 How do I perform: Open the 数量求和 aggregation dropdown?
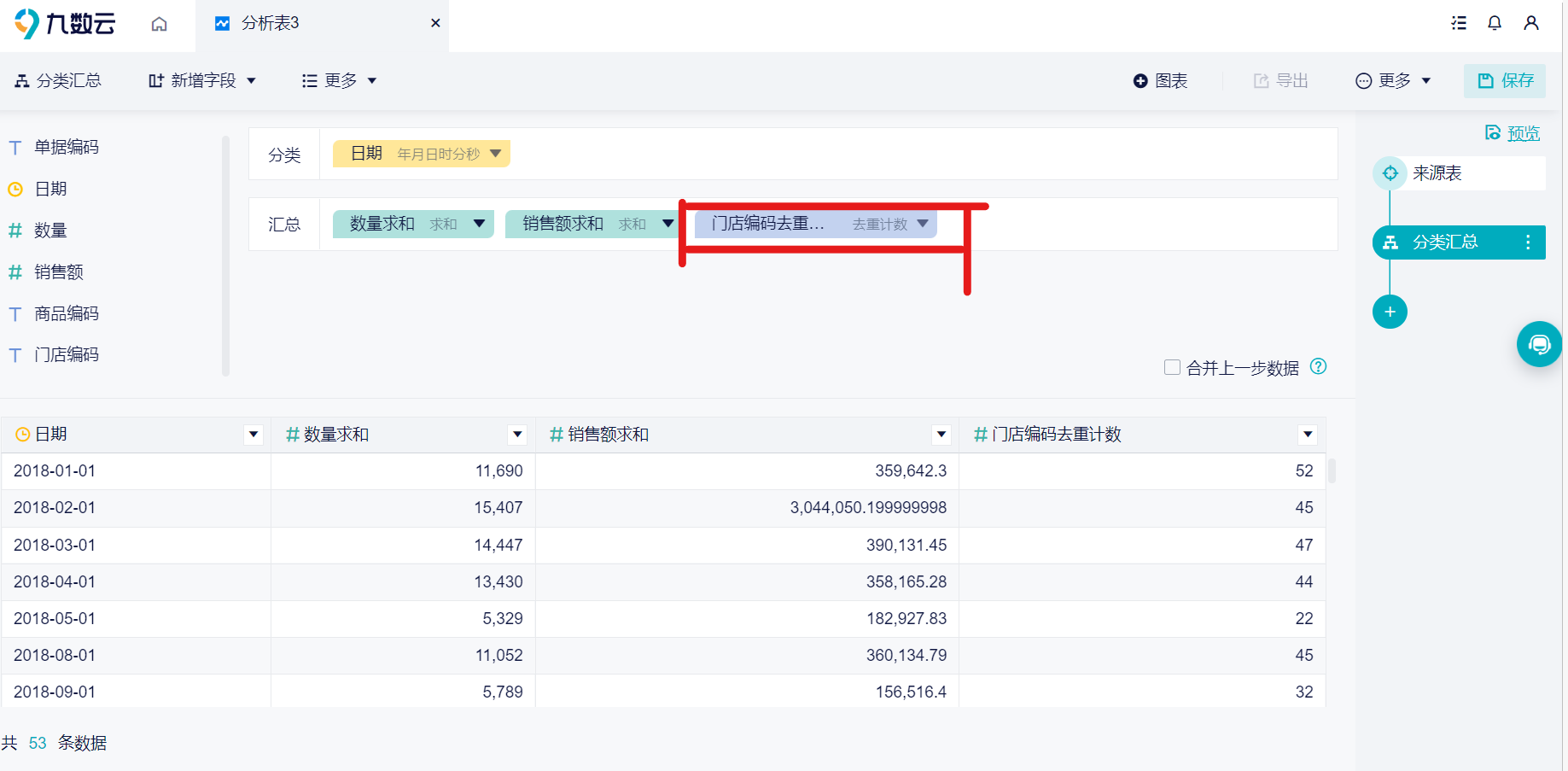click(480, 224)
